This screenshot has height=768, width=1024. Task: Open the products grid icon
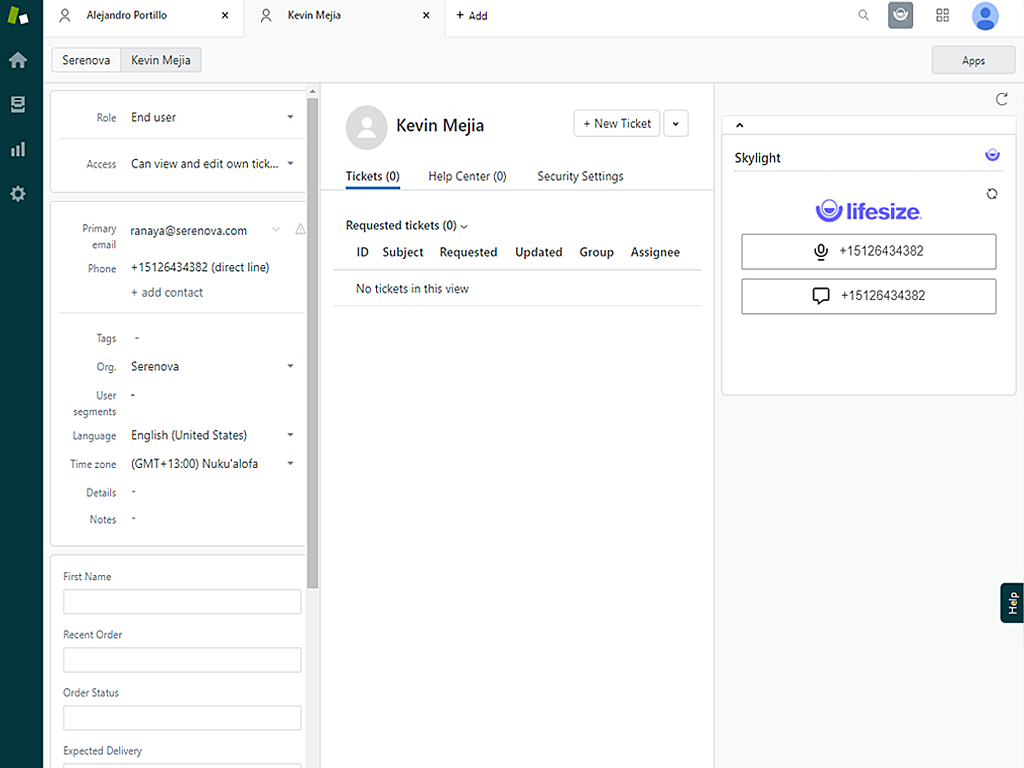tap(942, 16)
